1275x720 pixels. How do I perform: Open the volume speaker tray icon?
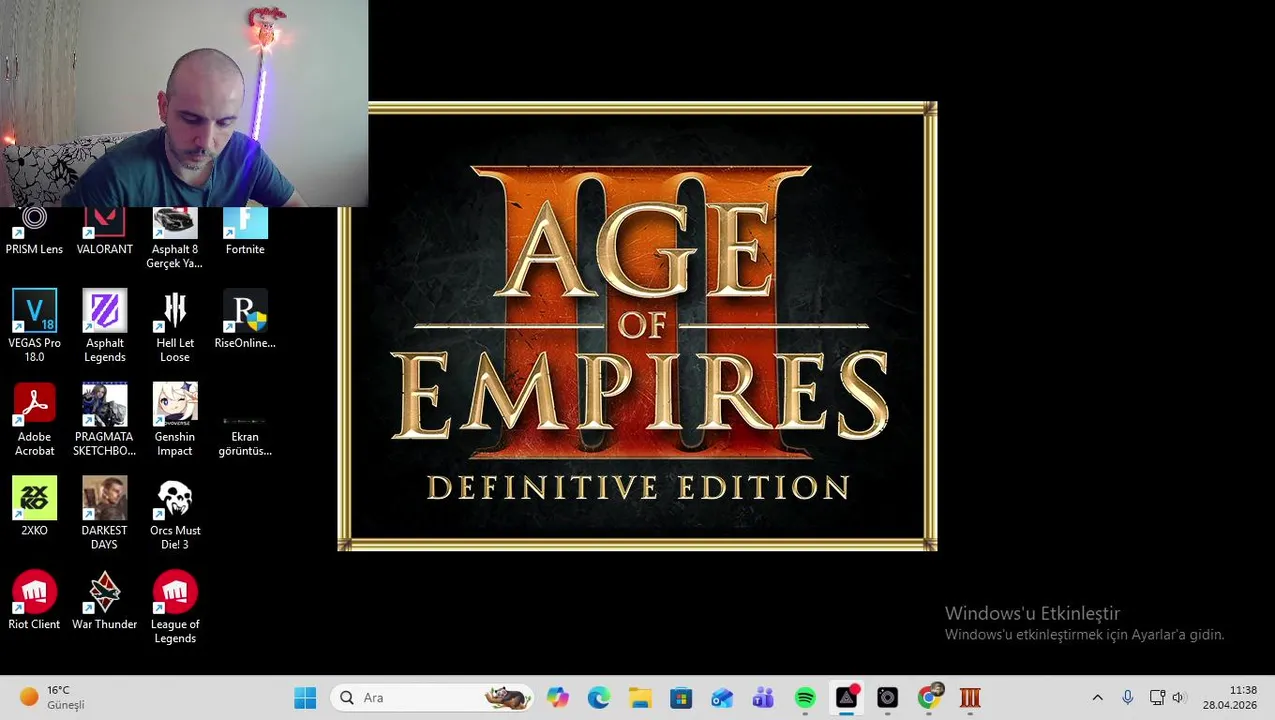pyautogui.click(x=1178, y=698)
